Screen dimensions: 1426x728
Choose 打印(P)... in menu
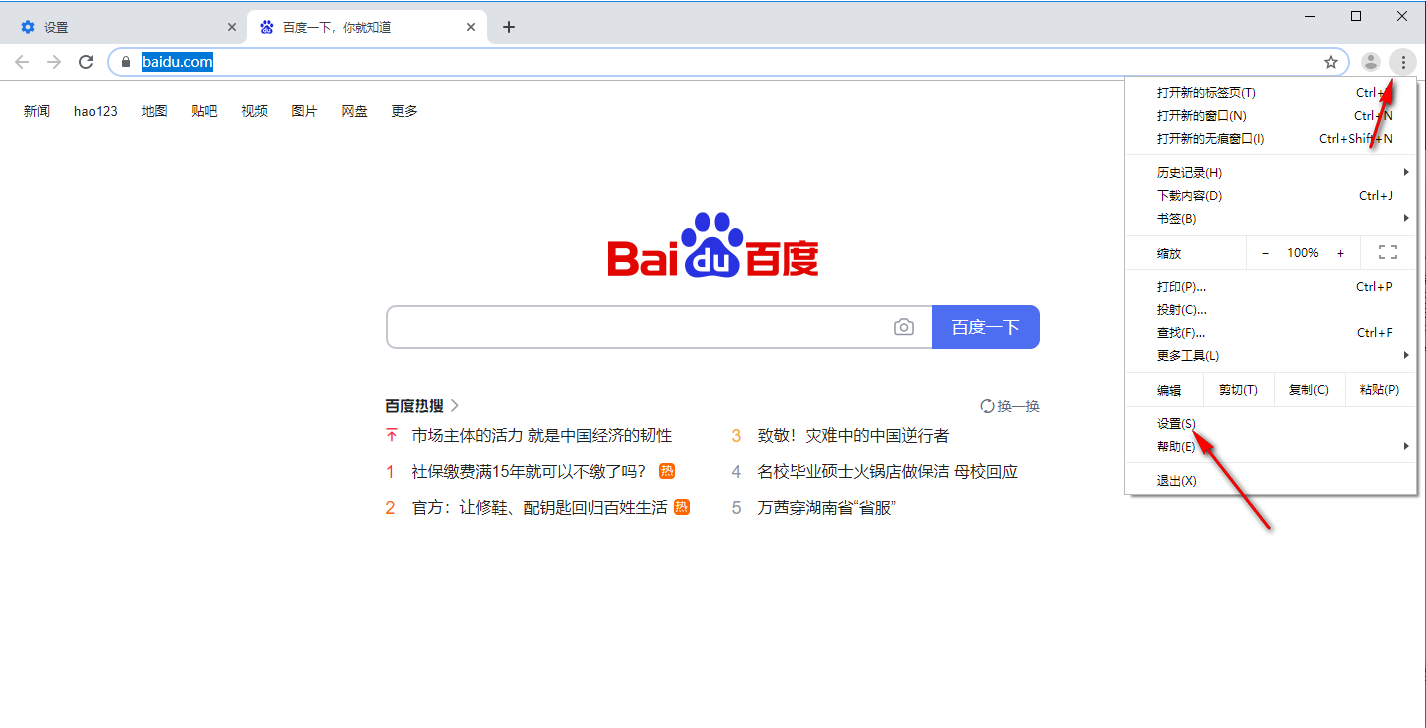click(1271, 287)
